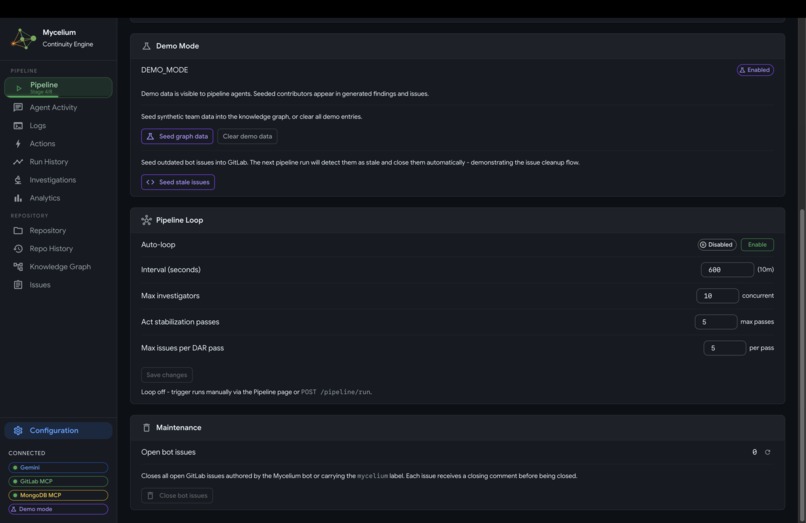
Task: Open Configuration in sidebar
Action: pos(58,430)
